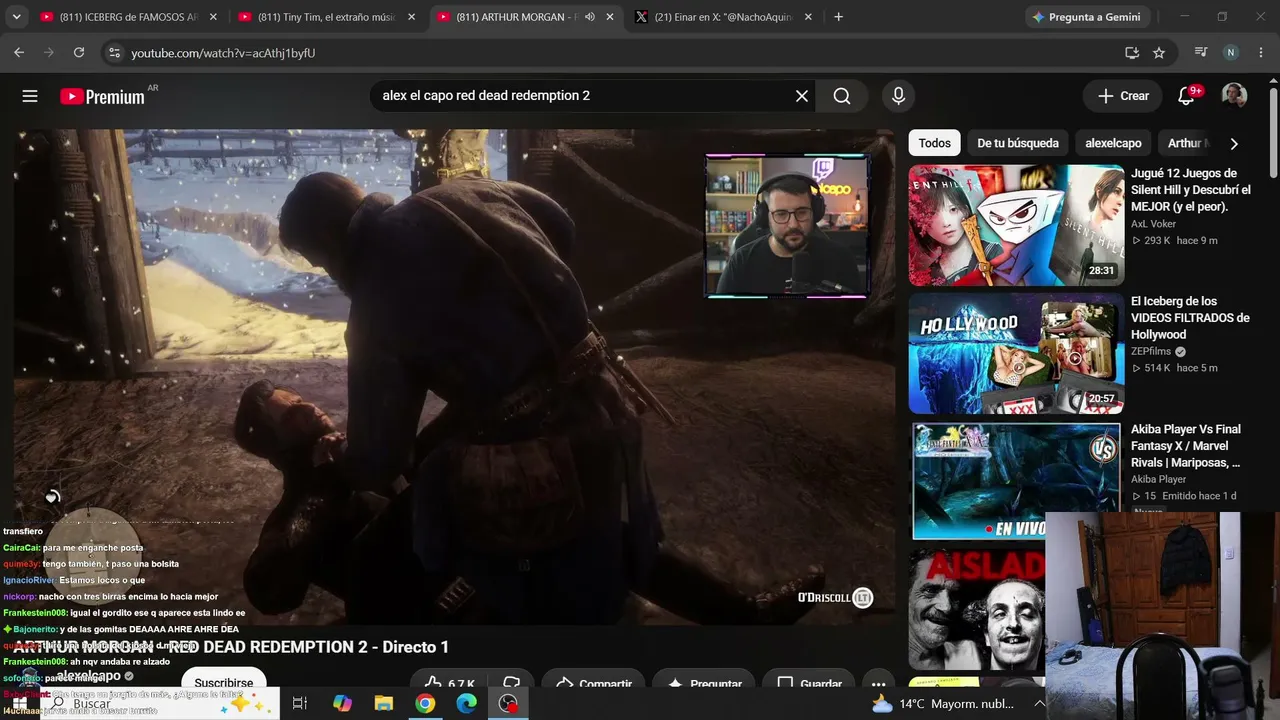1280x720 pixels.
Task: Open Microsoft Edge from the taskbar
Action: click(x=466, y=704)
